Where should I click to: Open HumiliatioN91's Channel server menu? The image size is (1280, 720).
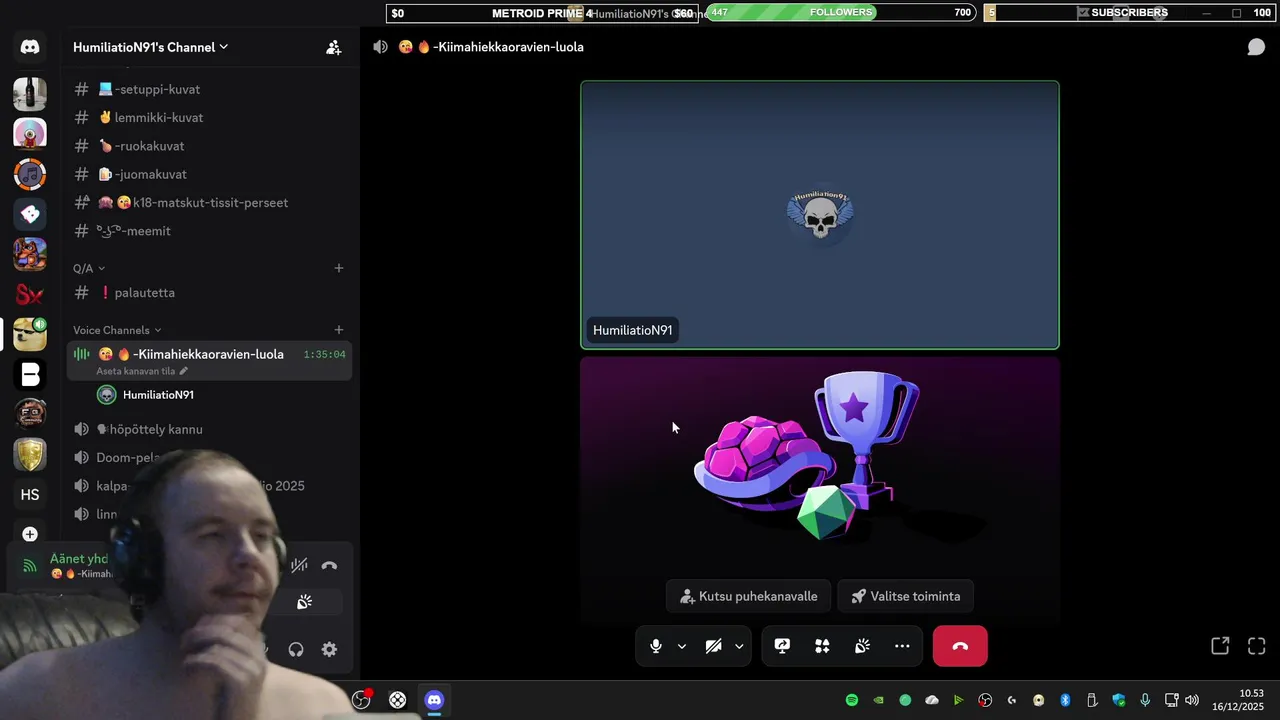coord(151,47)
